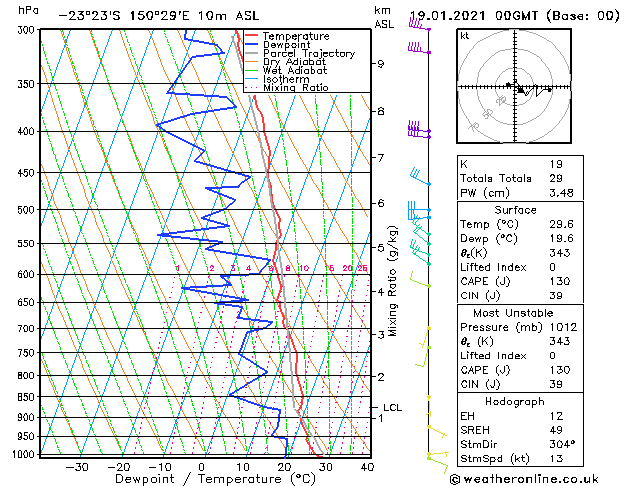Click the 'Dewpoint / Temperature (°C)' axis title
Viewport: 629px width, 486px height.
[215, 479]
